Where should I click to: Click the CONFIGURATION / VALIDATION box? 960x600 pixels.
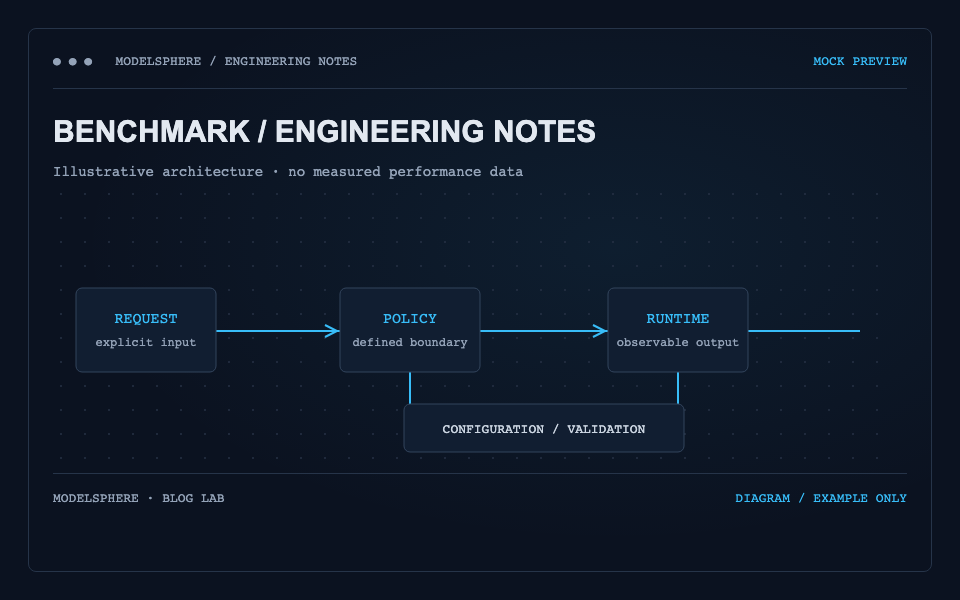pyautogui.click(x=544, y=428)
